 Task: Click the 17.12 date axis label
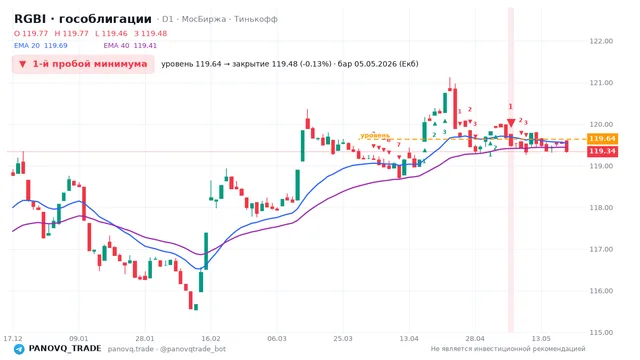pos(13,339)
